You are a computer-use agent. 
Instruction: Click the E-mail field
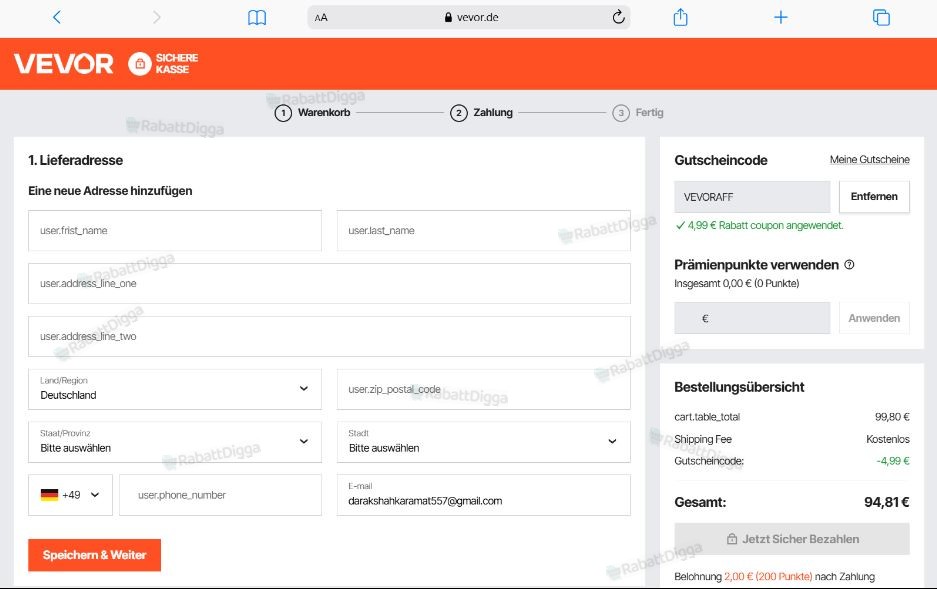click(x=483, y=495)
